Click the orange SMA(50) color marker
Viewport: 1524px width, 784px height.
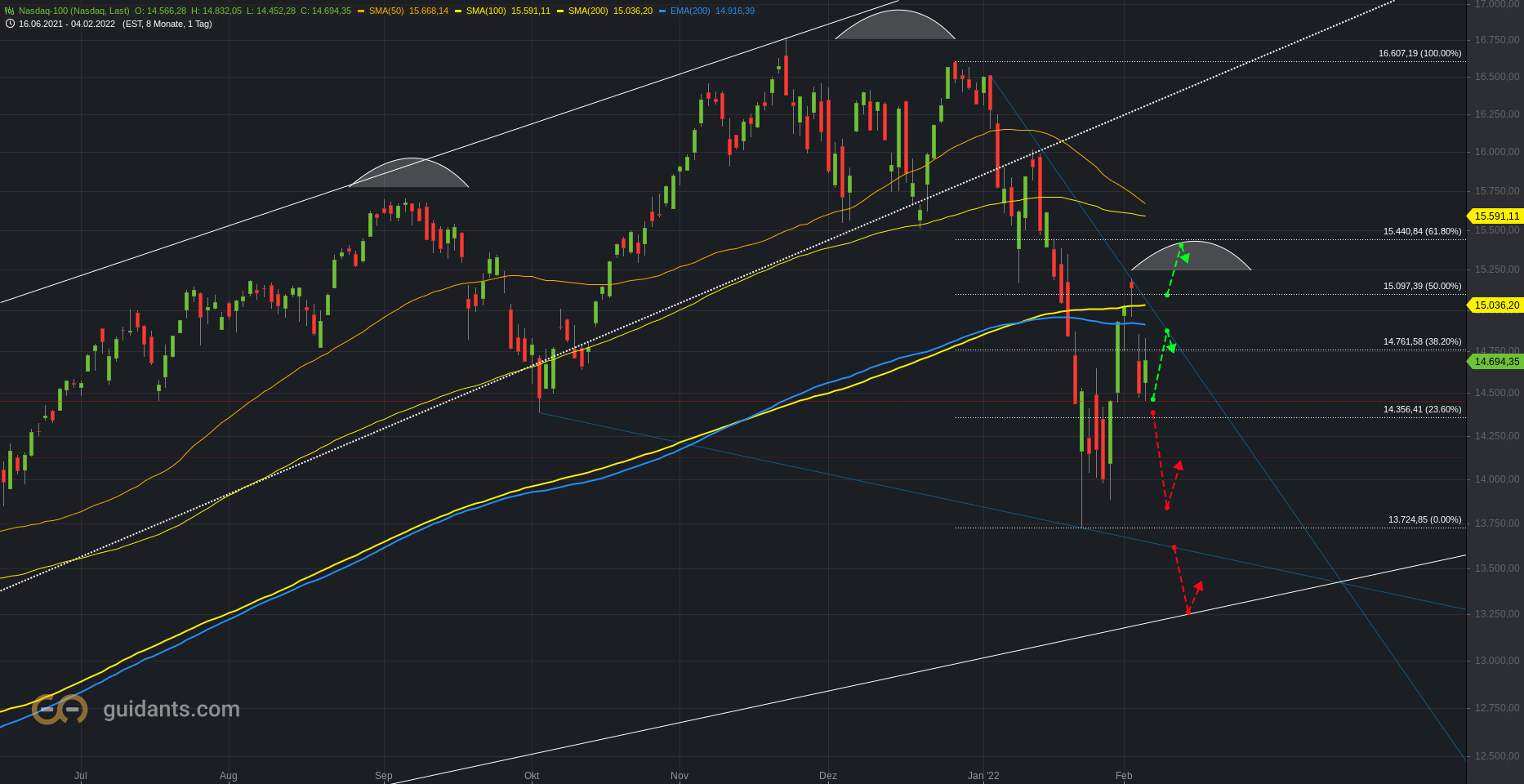click(361, 11)
